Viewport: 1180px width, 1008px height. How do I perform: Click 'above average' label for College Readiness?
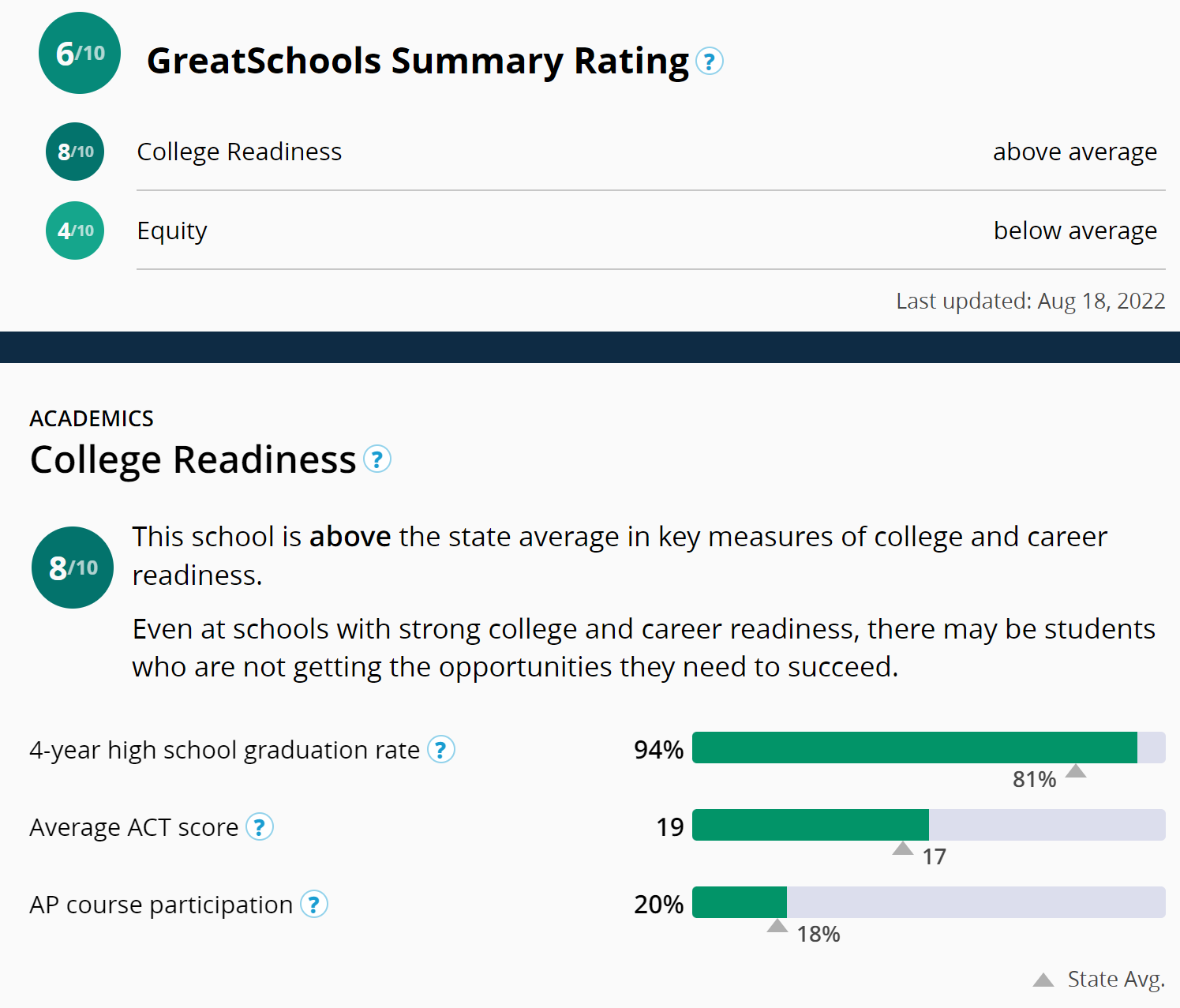(1074, 152)
